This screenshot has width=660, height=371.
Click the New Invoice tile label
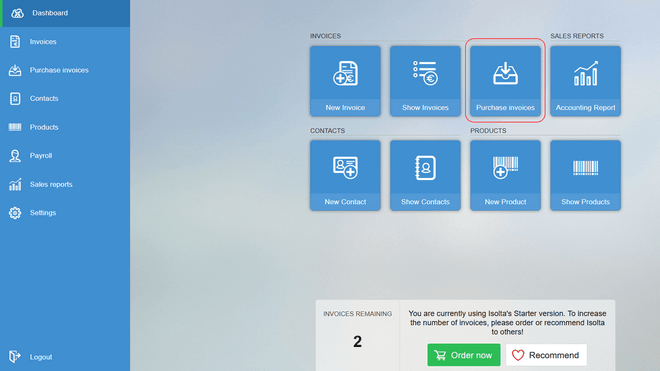pyautogui.click(x=345, y=108)
